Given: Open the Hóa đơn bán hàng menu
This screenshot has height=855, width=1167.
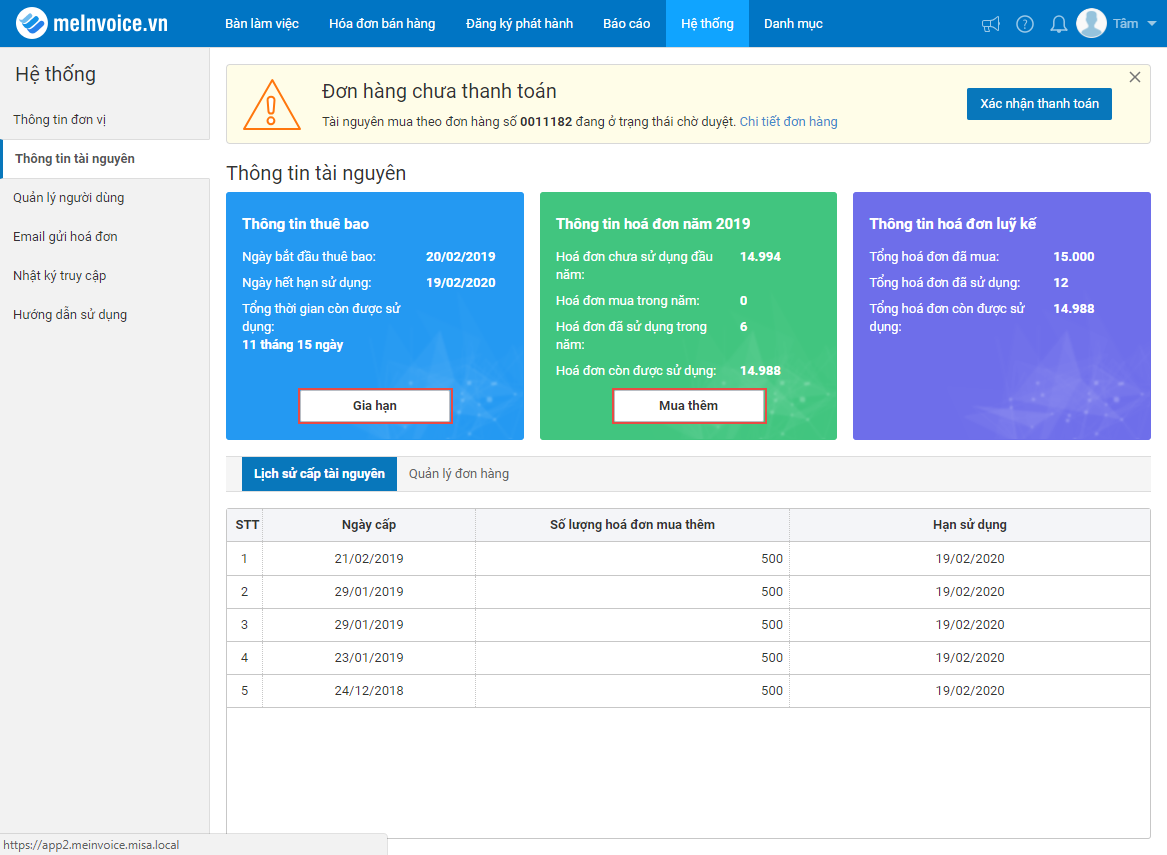Looking at the screenshot, I should click(x=382, y=24).
